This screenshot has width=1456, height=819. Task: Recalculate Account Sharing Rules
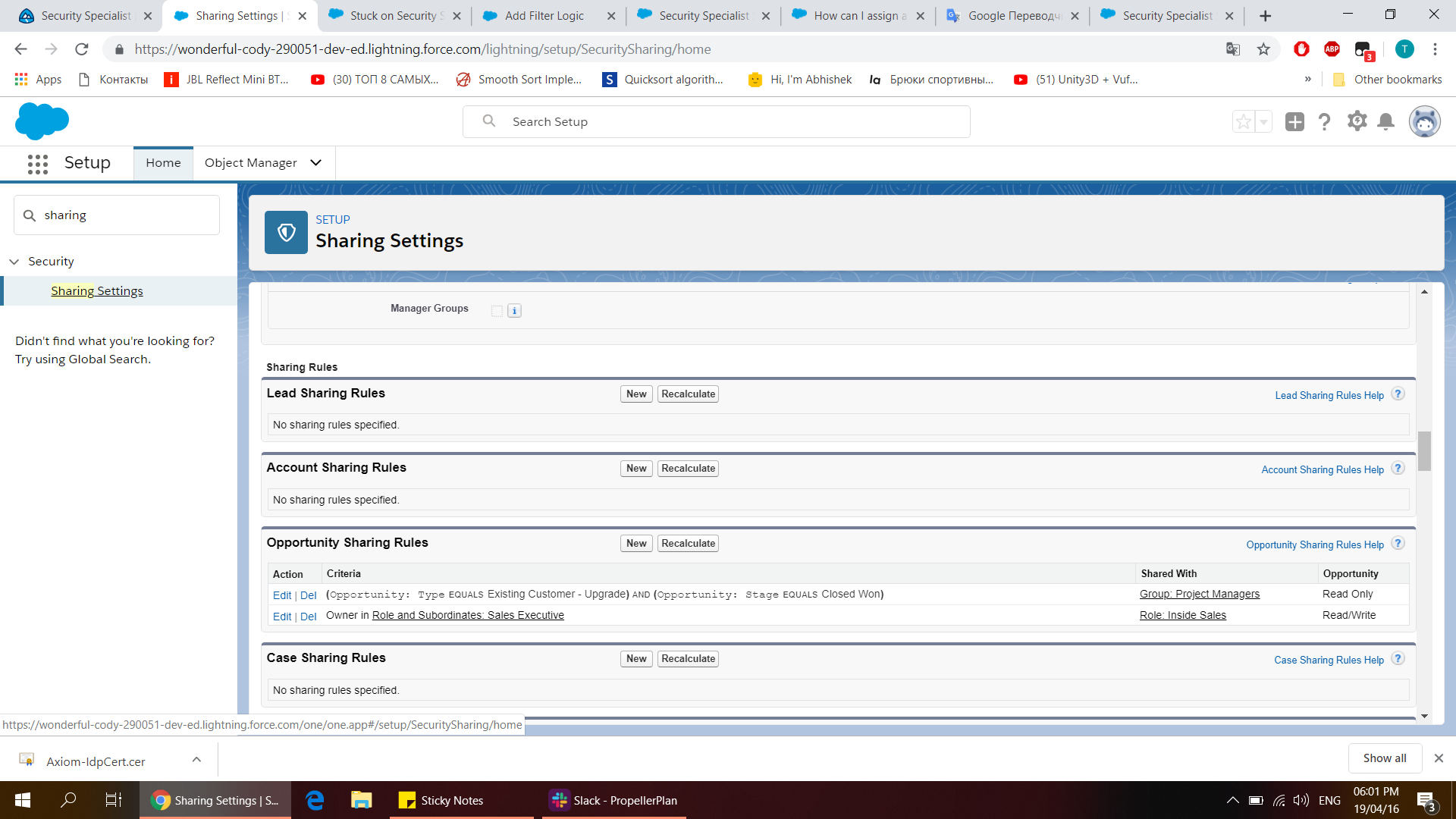pyautogui.click(x=688, y=469)
